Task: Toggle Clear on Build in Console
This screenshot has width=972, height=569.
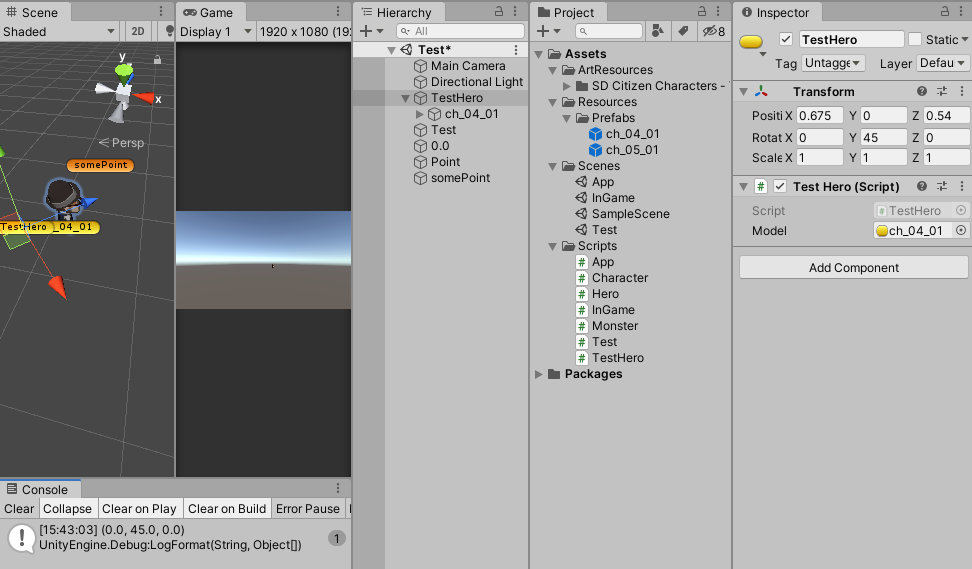Action: pos(227,508)
